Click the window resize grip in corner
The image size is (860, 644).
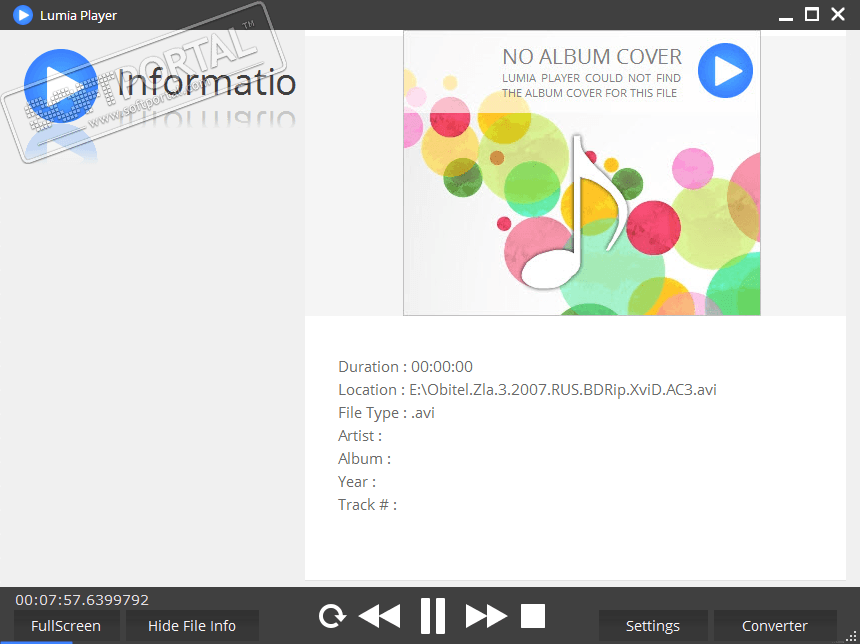point(852,637)
